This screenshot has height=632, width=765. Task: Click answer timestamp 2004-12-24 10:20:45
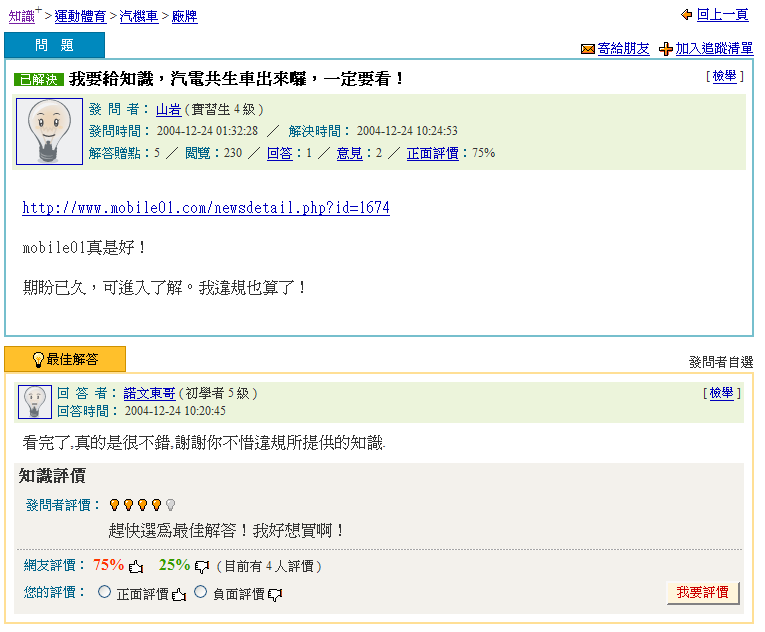175,411
